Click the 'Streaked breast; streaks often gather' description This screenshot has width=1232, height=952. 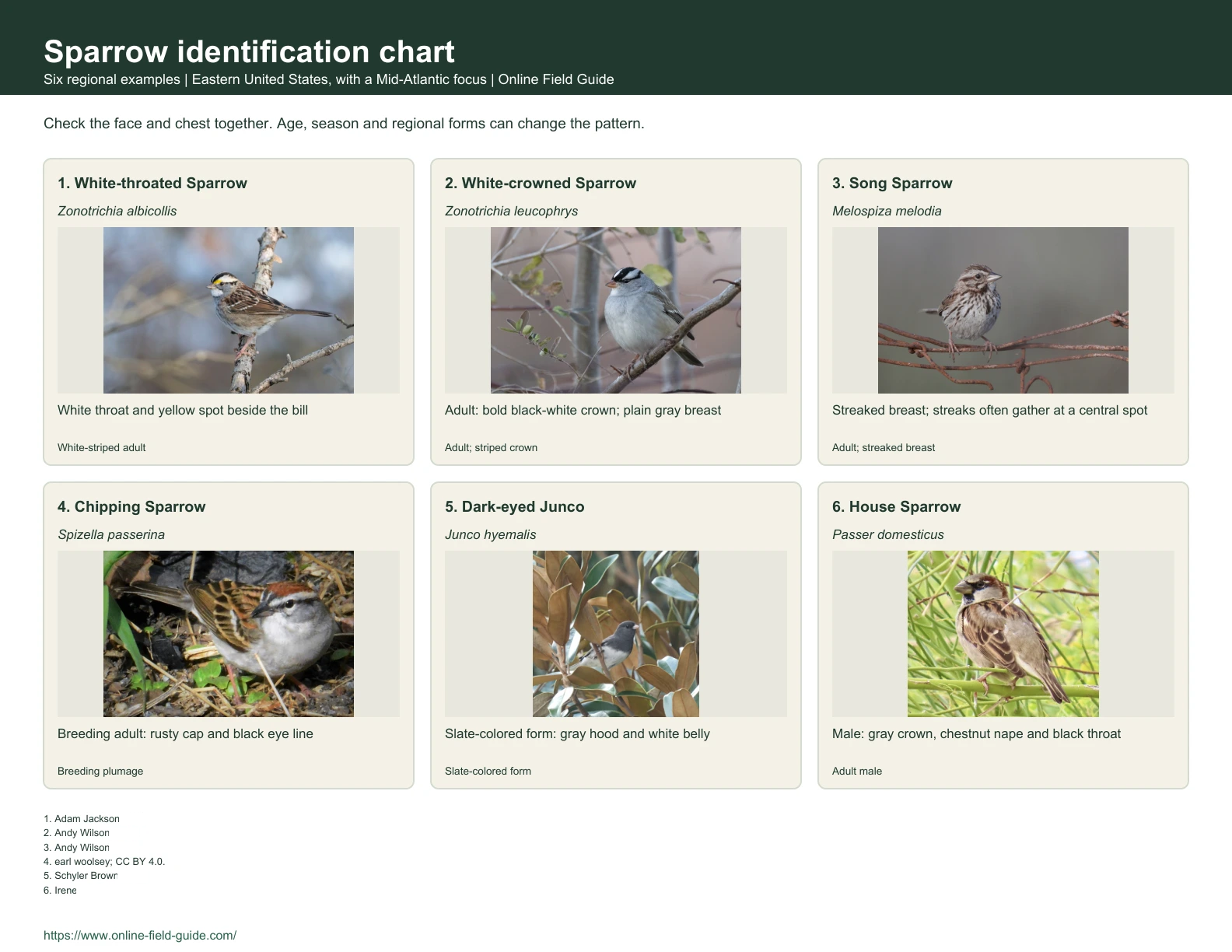[990, 410]
